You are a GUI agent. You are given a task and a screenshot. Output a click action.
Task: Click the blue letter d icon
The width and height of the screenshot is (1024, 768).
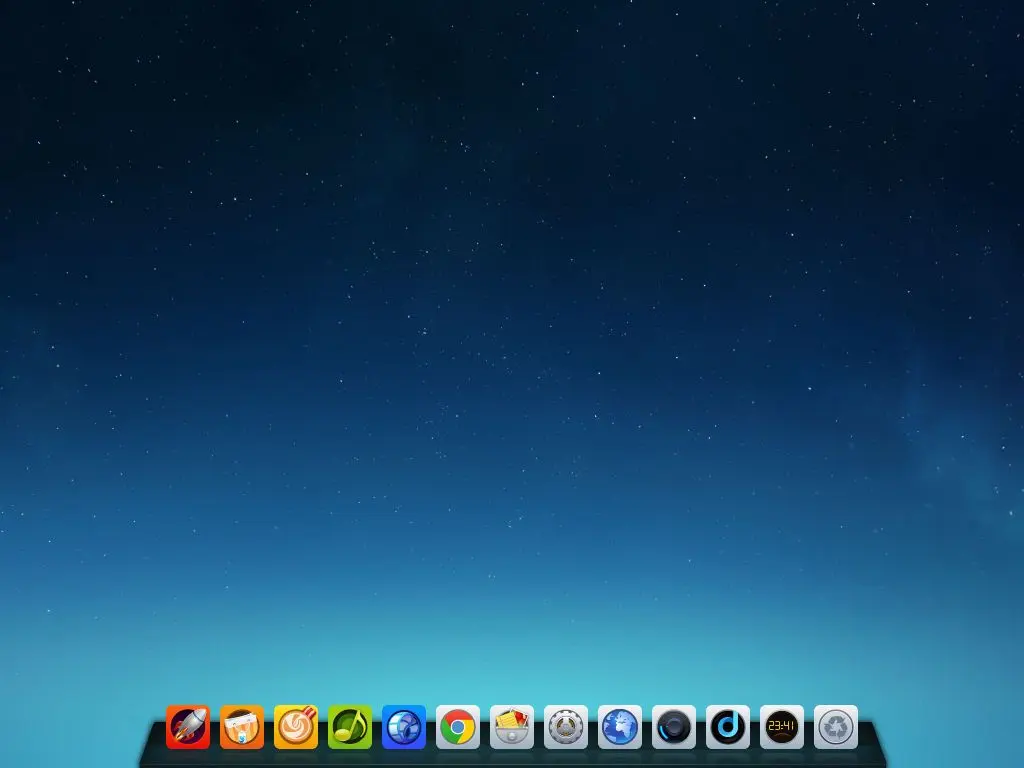click(728, 726)
